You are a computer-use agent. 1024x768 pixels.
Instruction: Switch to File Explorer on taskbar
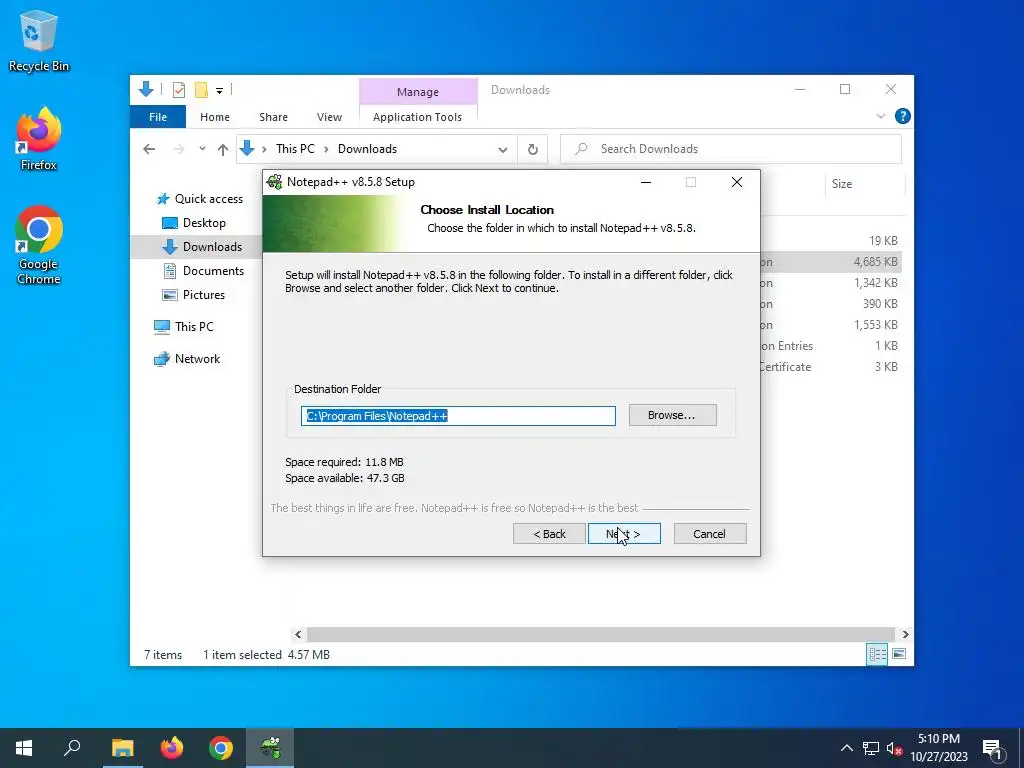[x=122, y=748]
